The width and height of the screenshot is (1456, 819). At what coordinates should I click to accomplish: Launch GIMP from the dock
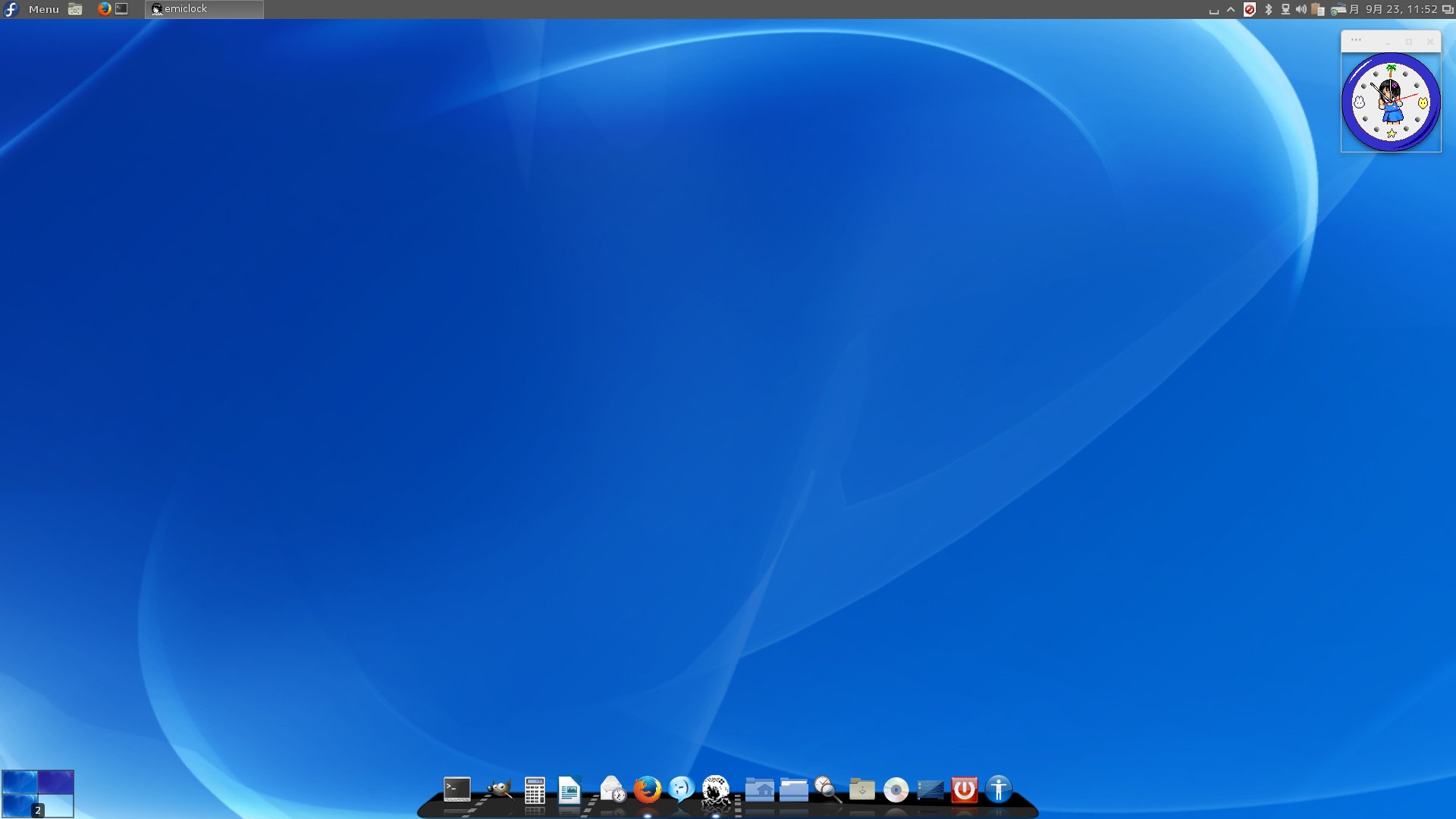(499, 789)
